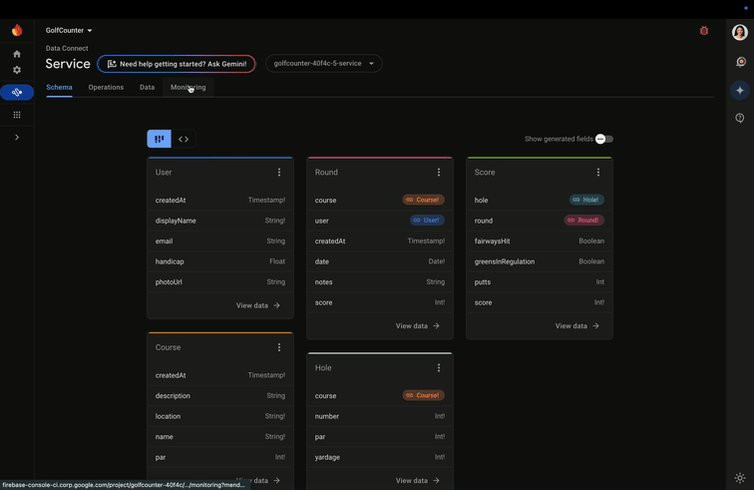754x490 pixels.
Task: Switch to the Operations tab
Action: [106, 88]
